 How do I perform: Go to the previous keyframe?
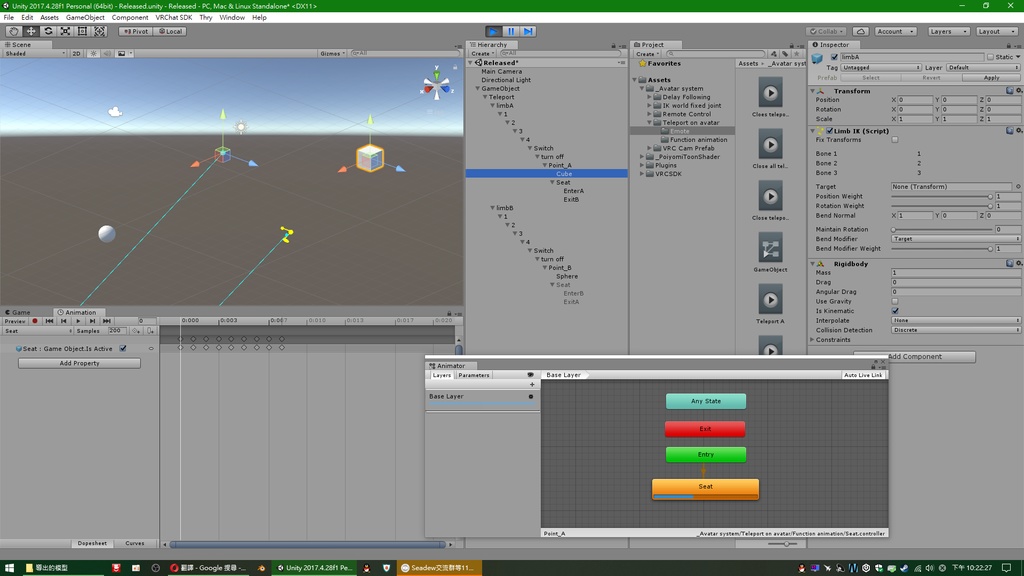pyautogui.click(x=63, y=321)
